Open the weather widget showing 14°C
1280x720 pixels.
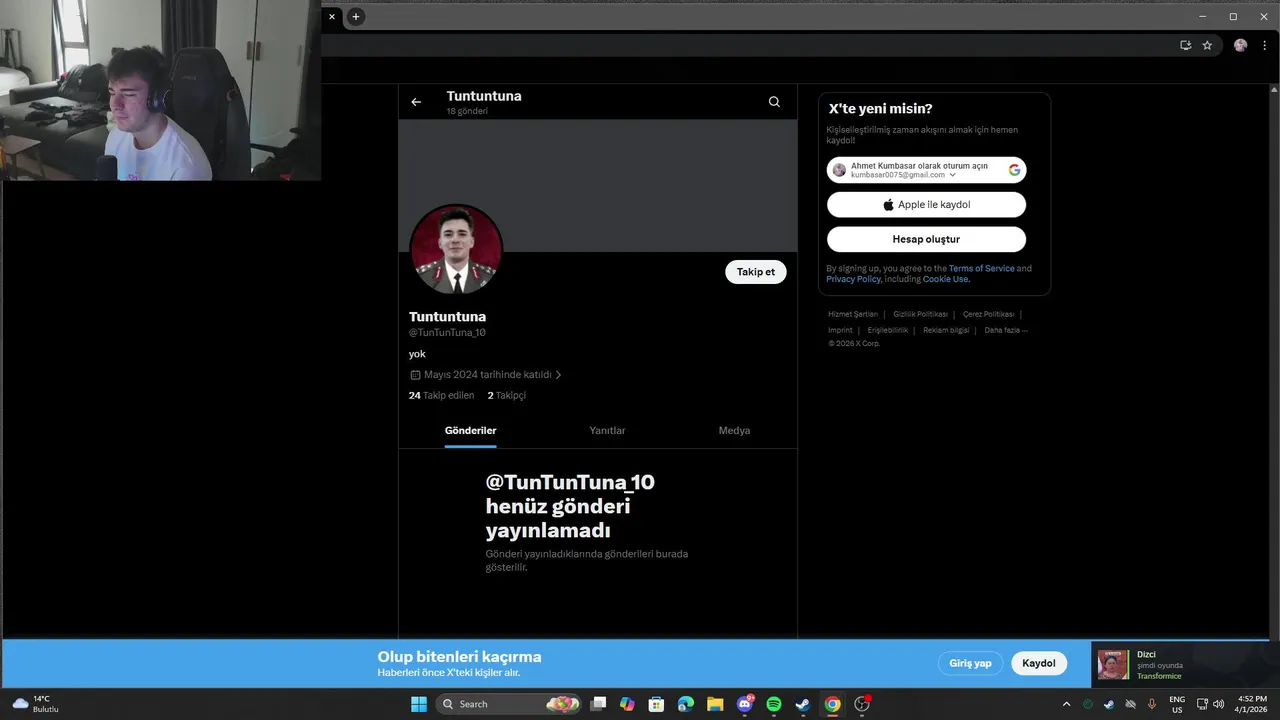(36, 704)
